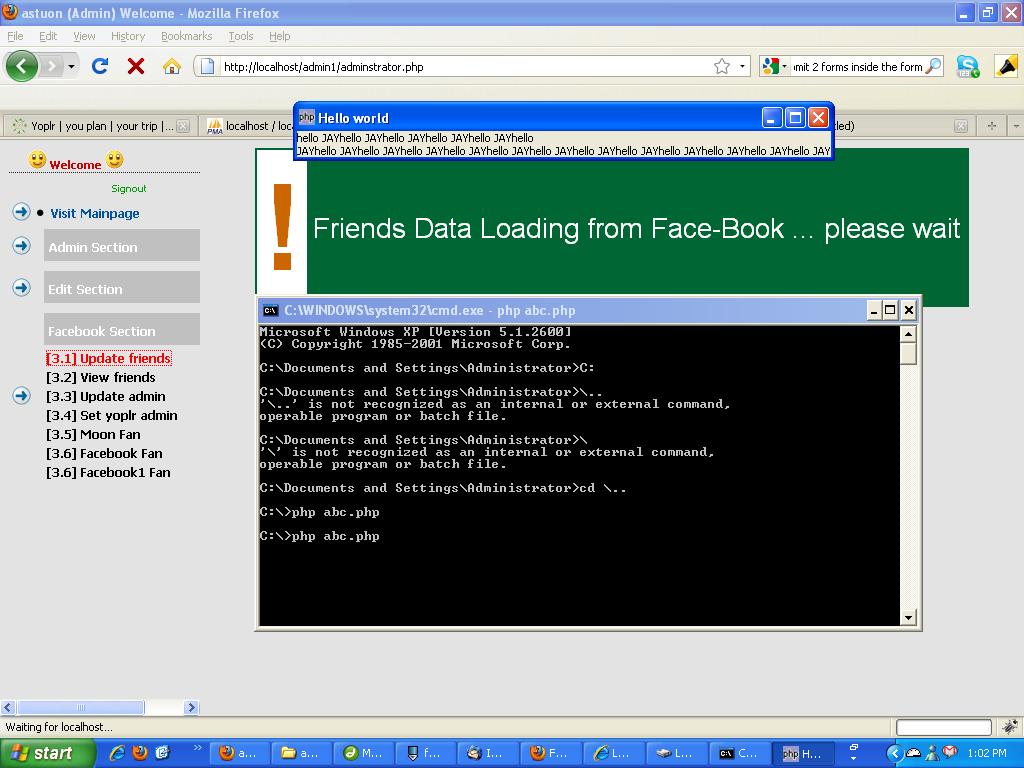
Task: Close the Yoplr tab with its X
Action: tap(184, 126)
